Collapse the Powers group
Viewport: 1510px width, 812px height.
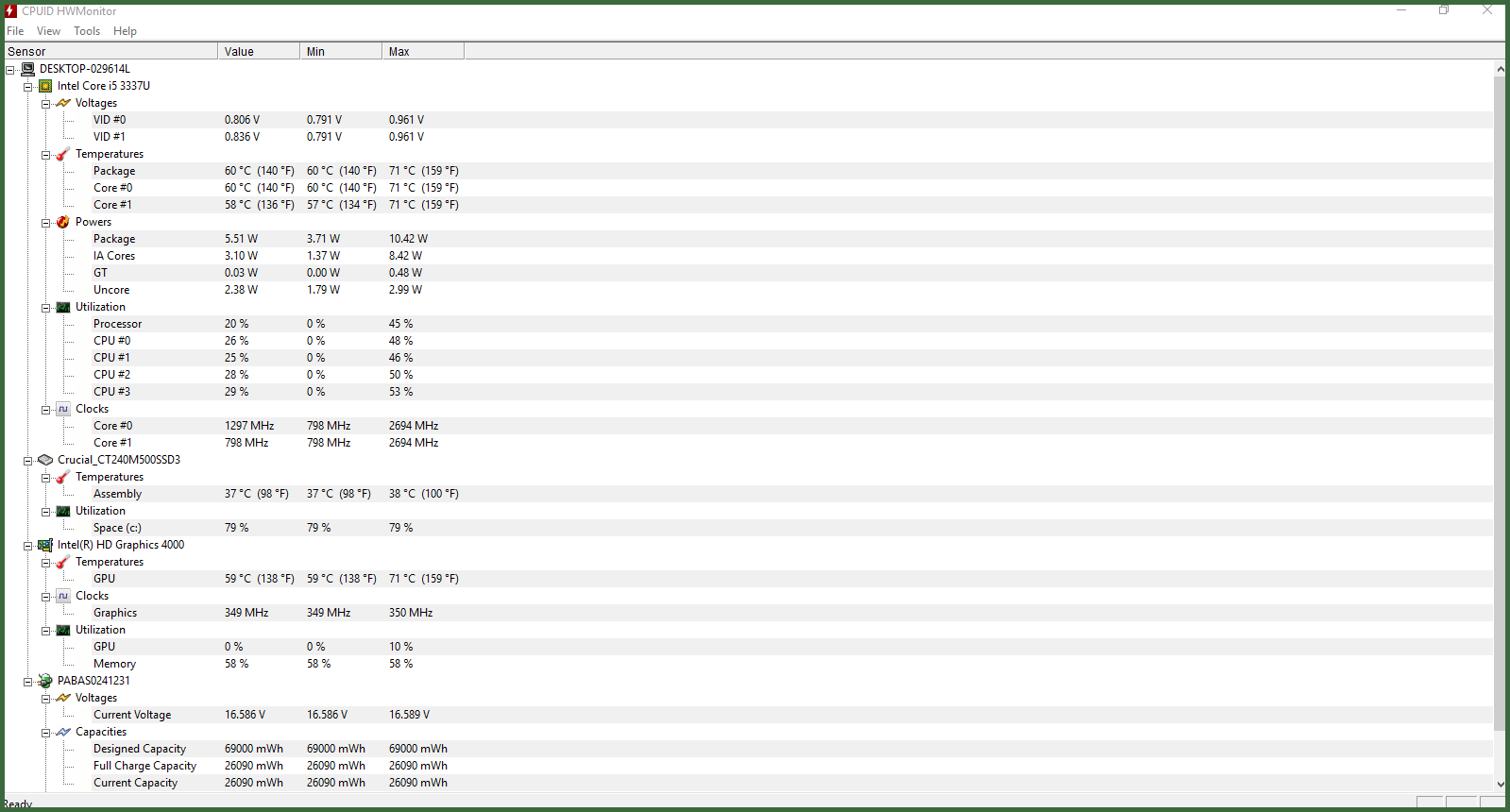[x=46, y=223]
